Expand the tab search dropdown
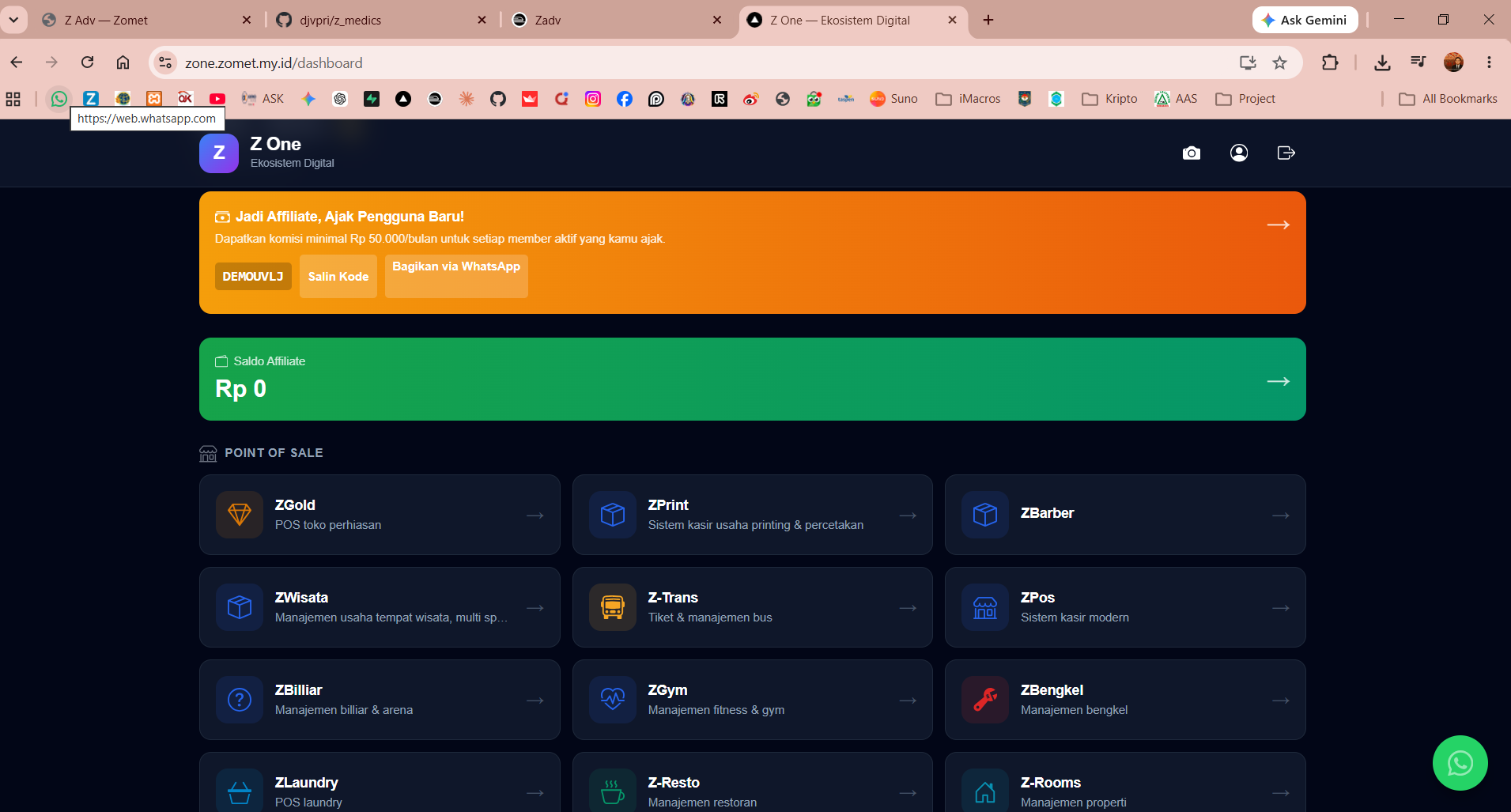 click(x=13, y=20)
